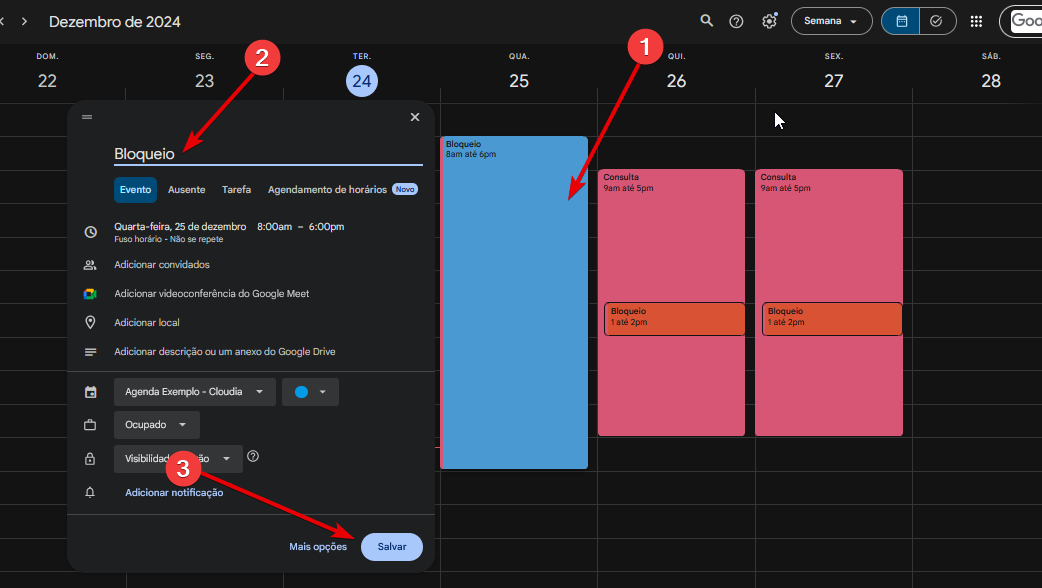Open Thursday's Bloqueio 1 até 2pm
Screen dimensions: 1042x588
(x=675, y=319)
